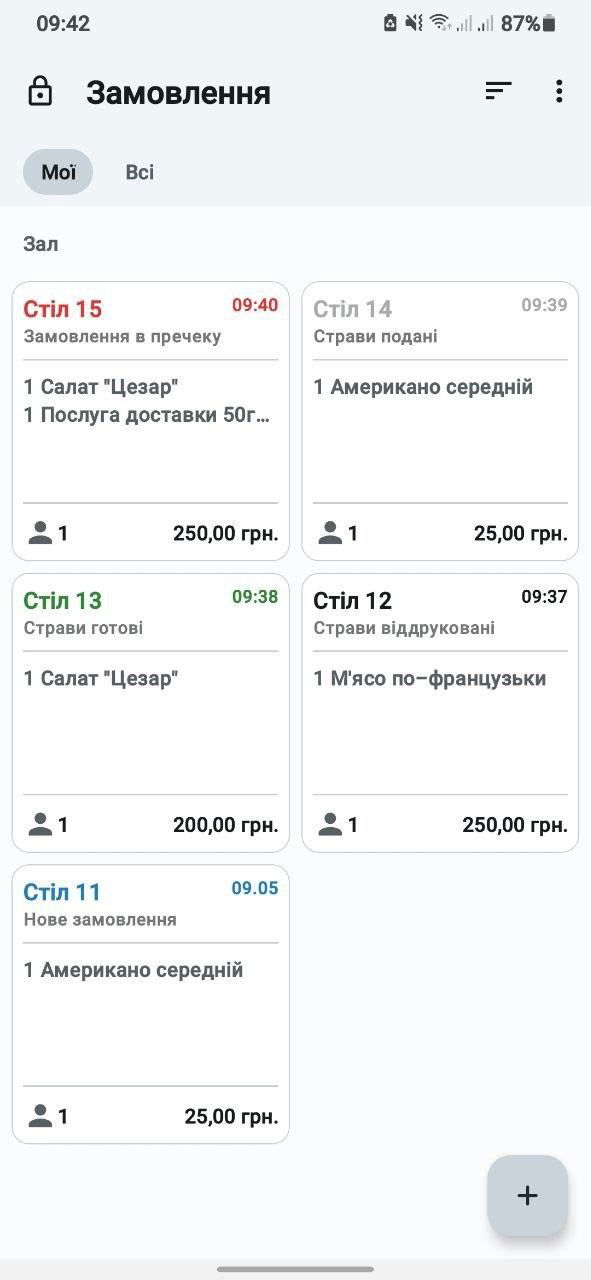Open the Стіл 12 order card
This screenshot has width=591, height=1280.
tap(440, 712)
